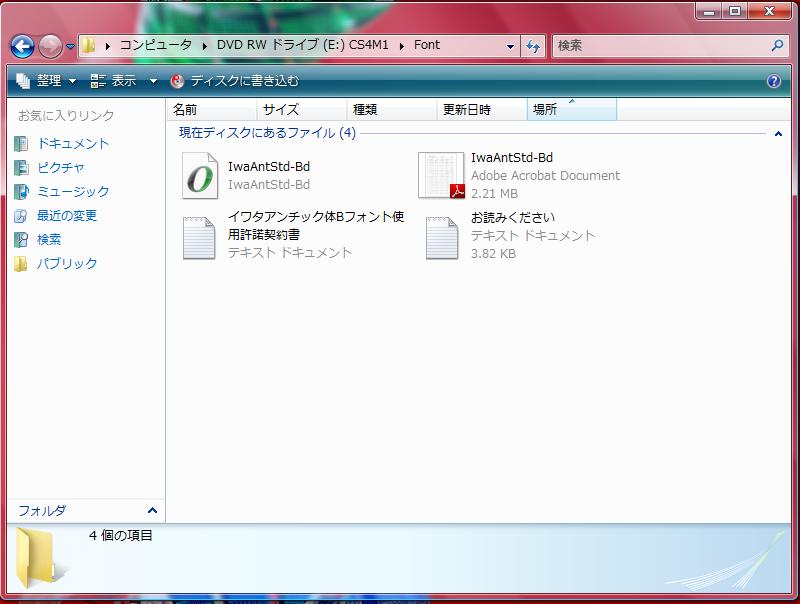
Task: Select the IwaAntStd-Bd OpenType font file icon
Action: pos(199,175)
